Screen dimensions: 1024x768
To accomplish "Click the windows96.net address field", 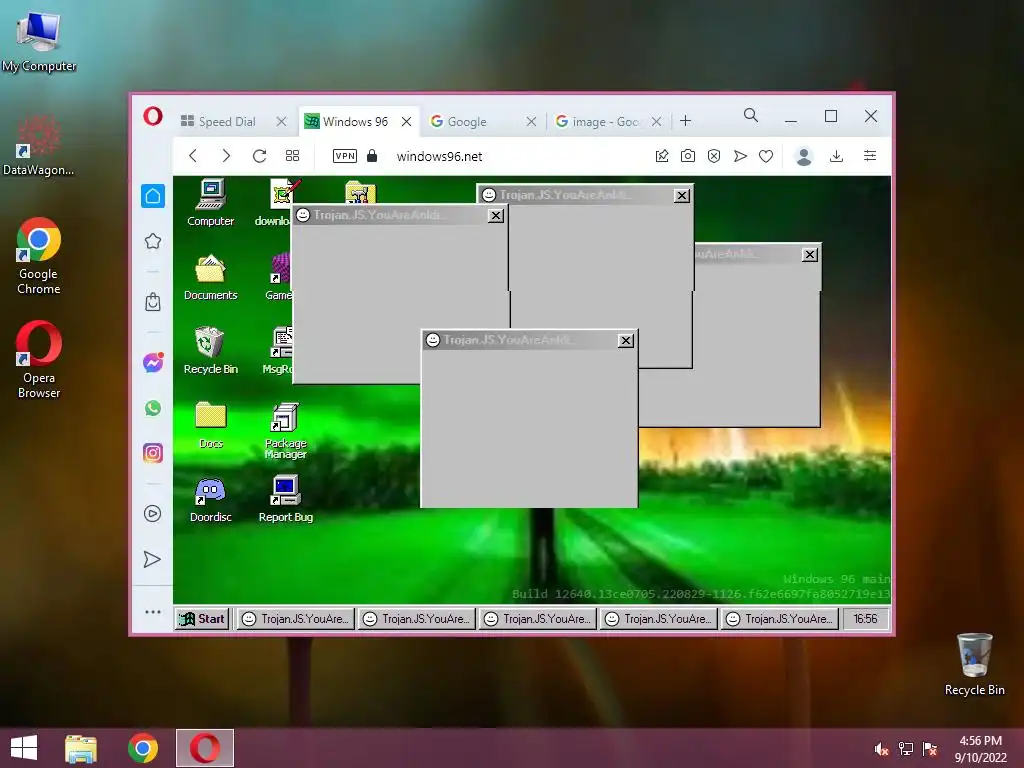I will click(440, 156).
